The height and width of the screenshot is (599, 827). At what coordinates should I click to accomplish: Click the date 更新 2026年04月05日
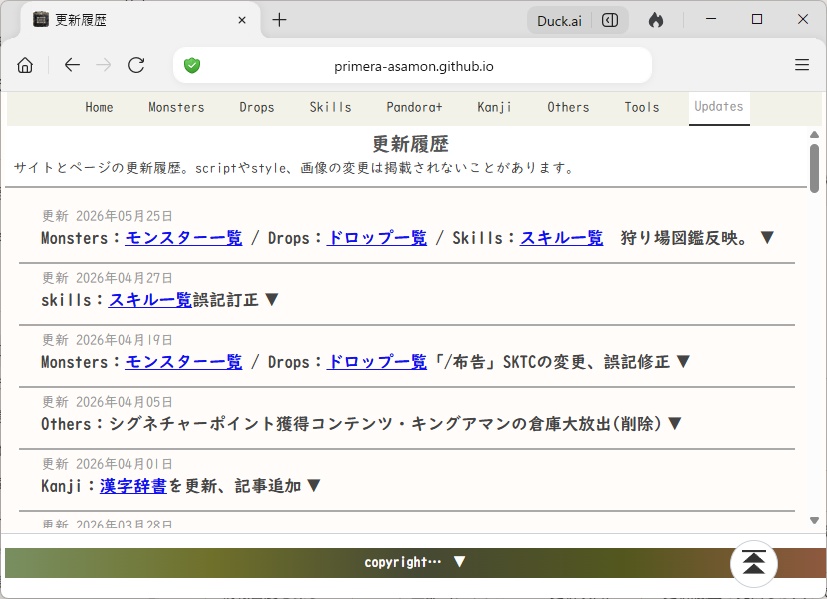click(x=107, y=402)
